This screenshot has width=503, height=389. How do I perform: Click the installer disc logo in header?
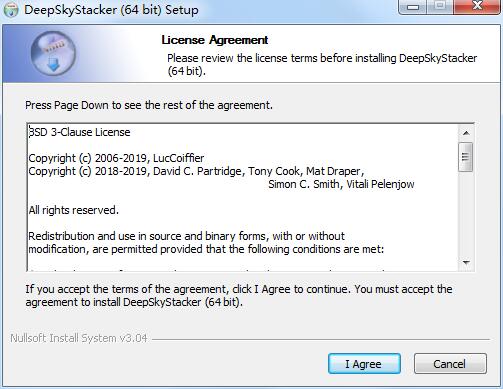[x=53, y=53]
